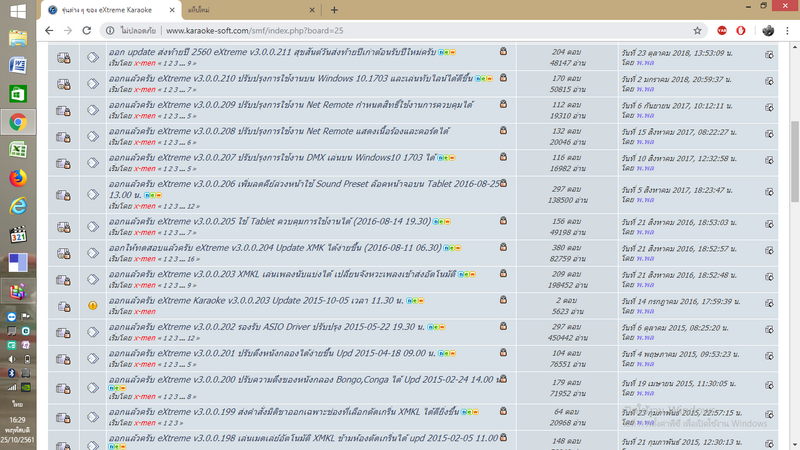Viewport: 800px width, 450px height.
Task: Open topic eXtreme v3.0.0.209 Net Remote
Action: (291, 105)
